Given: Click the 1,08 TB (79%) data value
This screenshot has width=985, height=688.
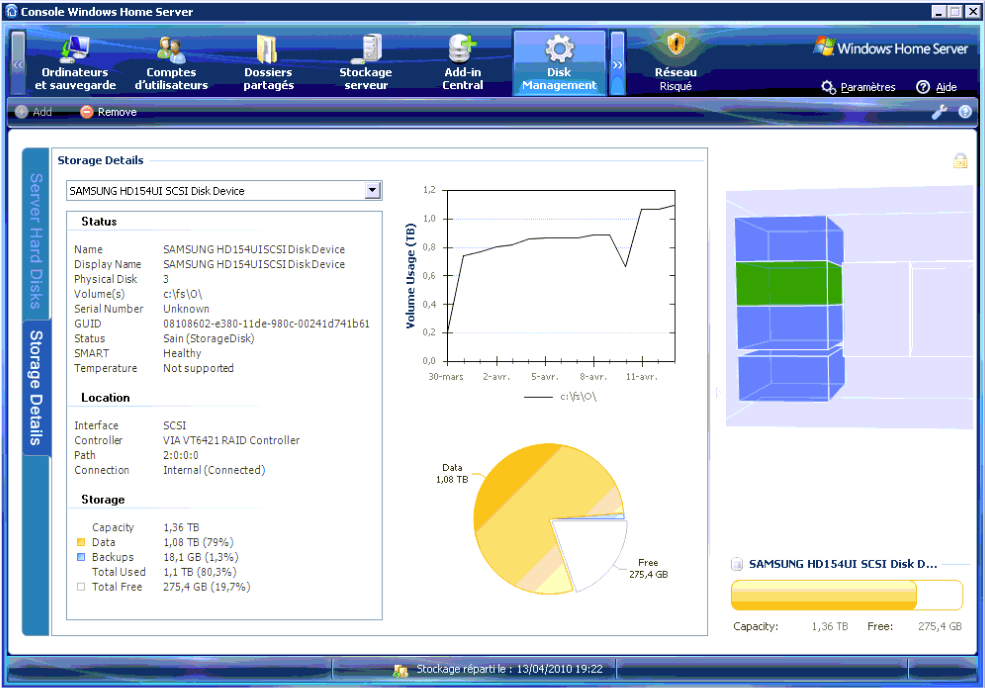Looking at the screenshot, I should coord(199,542).
